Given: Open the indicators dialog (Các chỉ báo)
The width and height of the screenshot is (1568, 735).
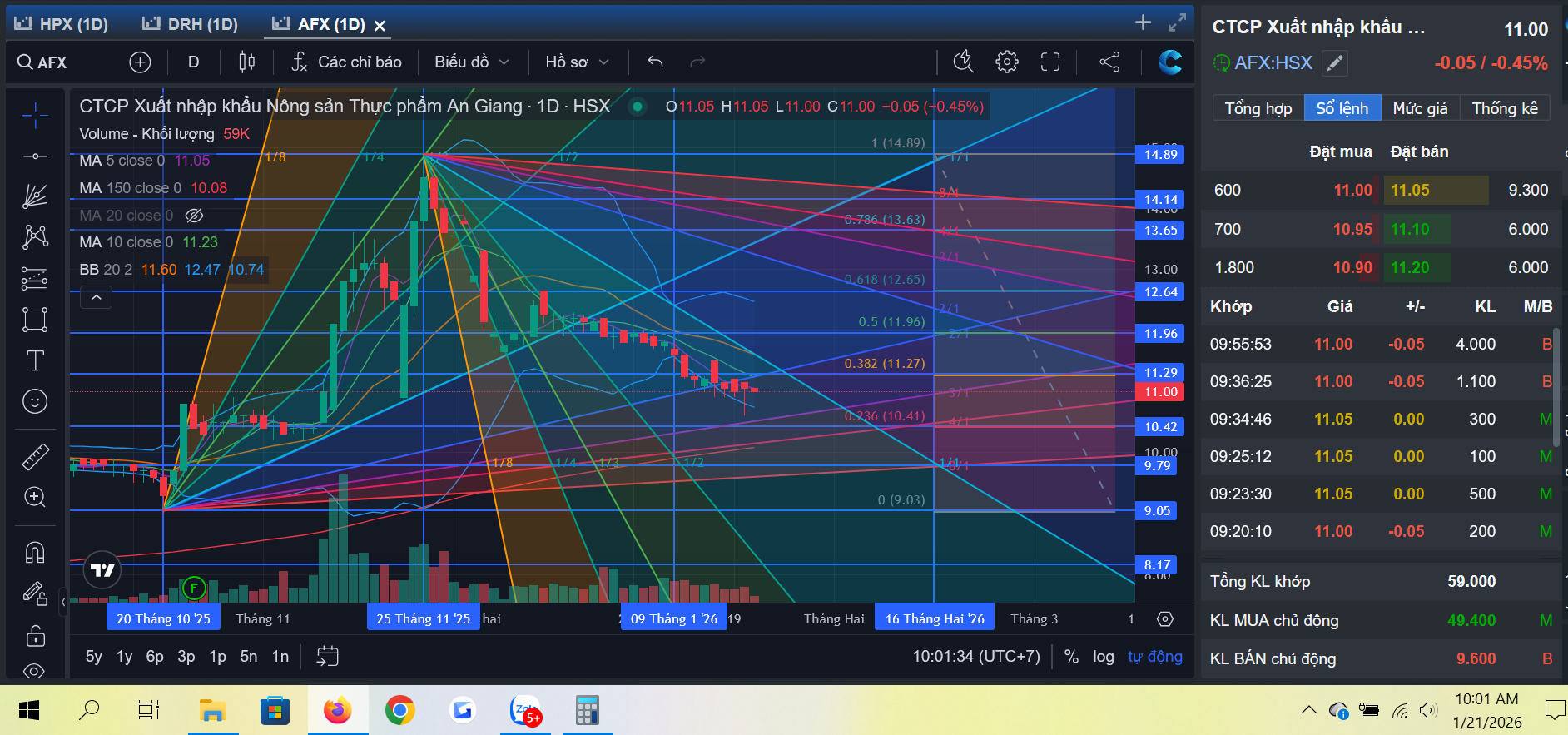Looking at the screenshot, I should 346,62.
